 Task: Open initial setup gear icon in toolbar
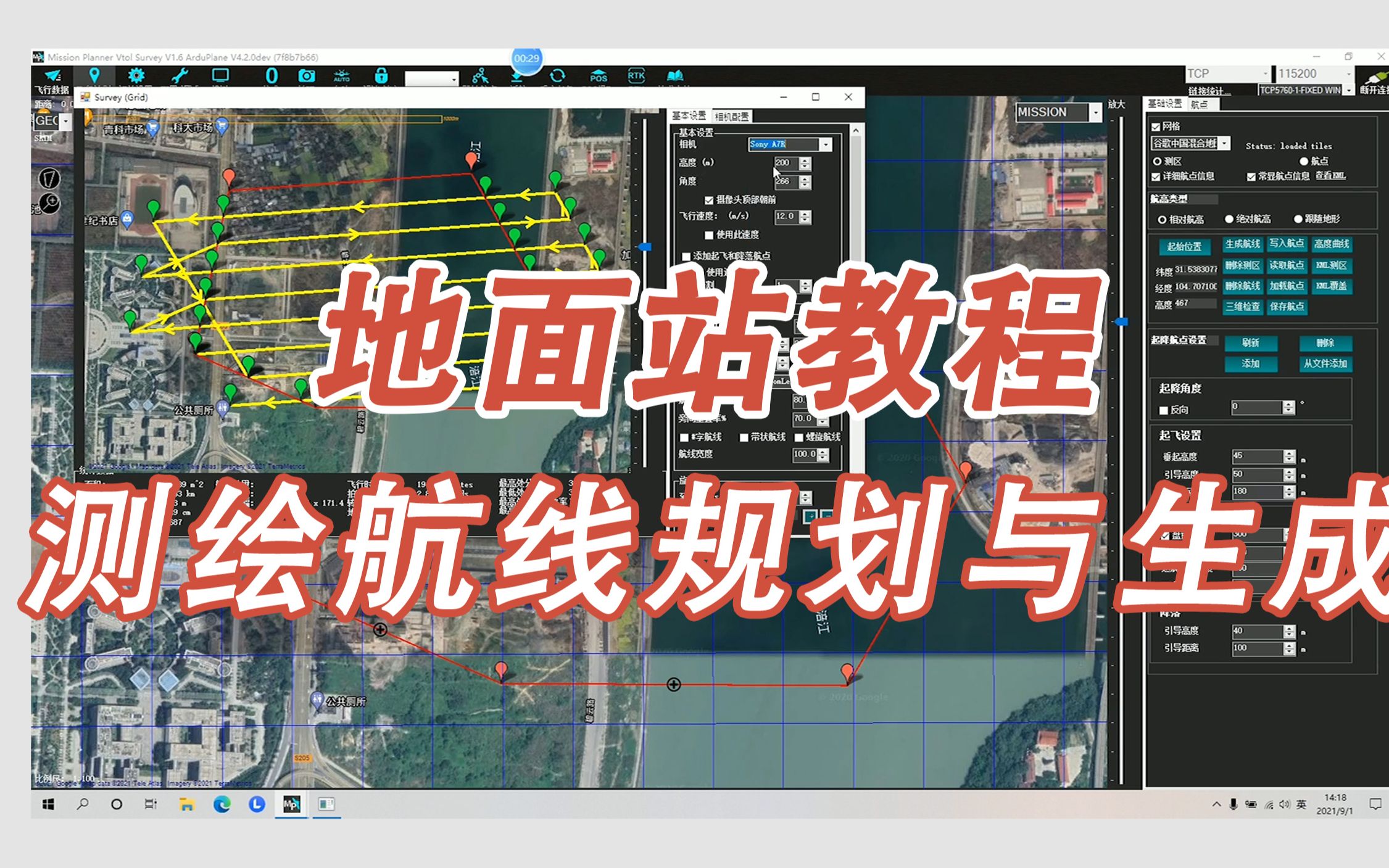click(x=136, y=76)
